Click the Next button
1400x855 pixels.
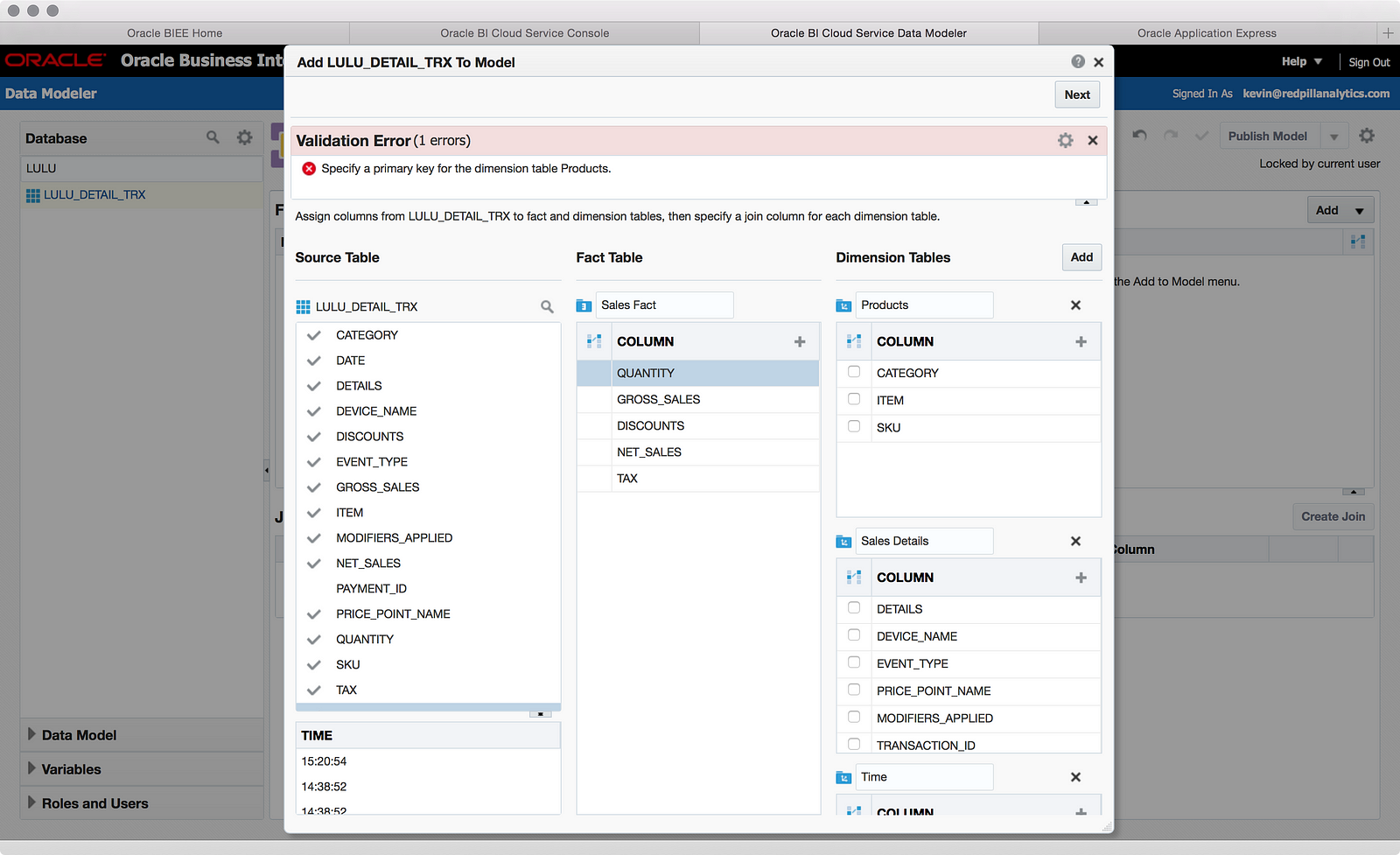pos(1077,95)
